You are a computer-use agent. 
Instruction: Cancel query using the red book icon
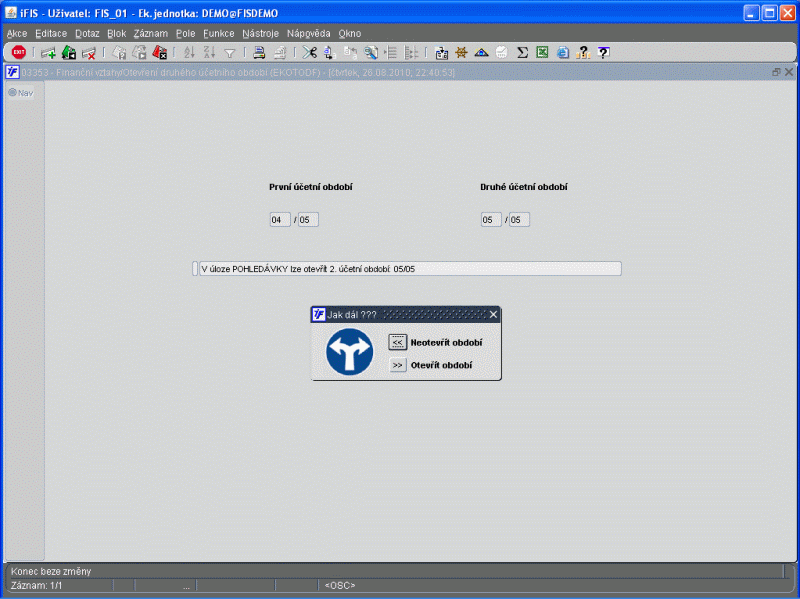point(160,53)
